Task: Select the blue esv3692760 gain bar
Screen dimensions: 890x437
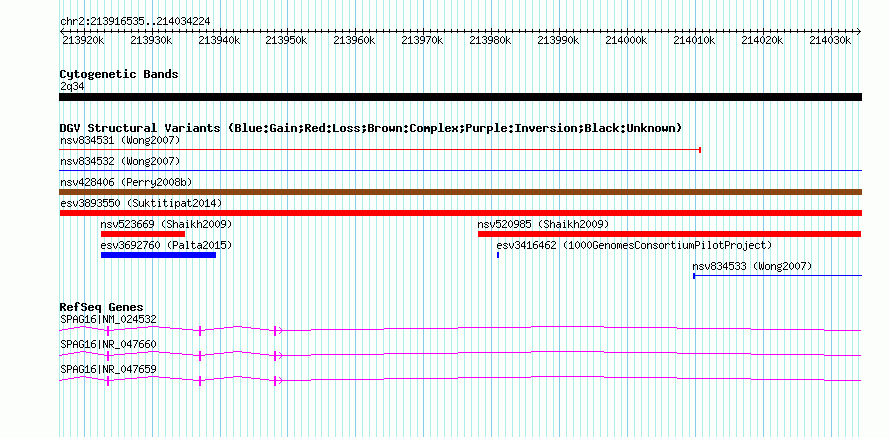Action: (x=158, y=255)
